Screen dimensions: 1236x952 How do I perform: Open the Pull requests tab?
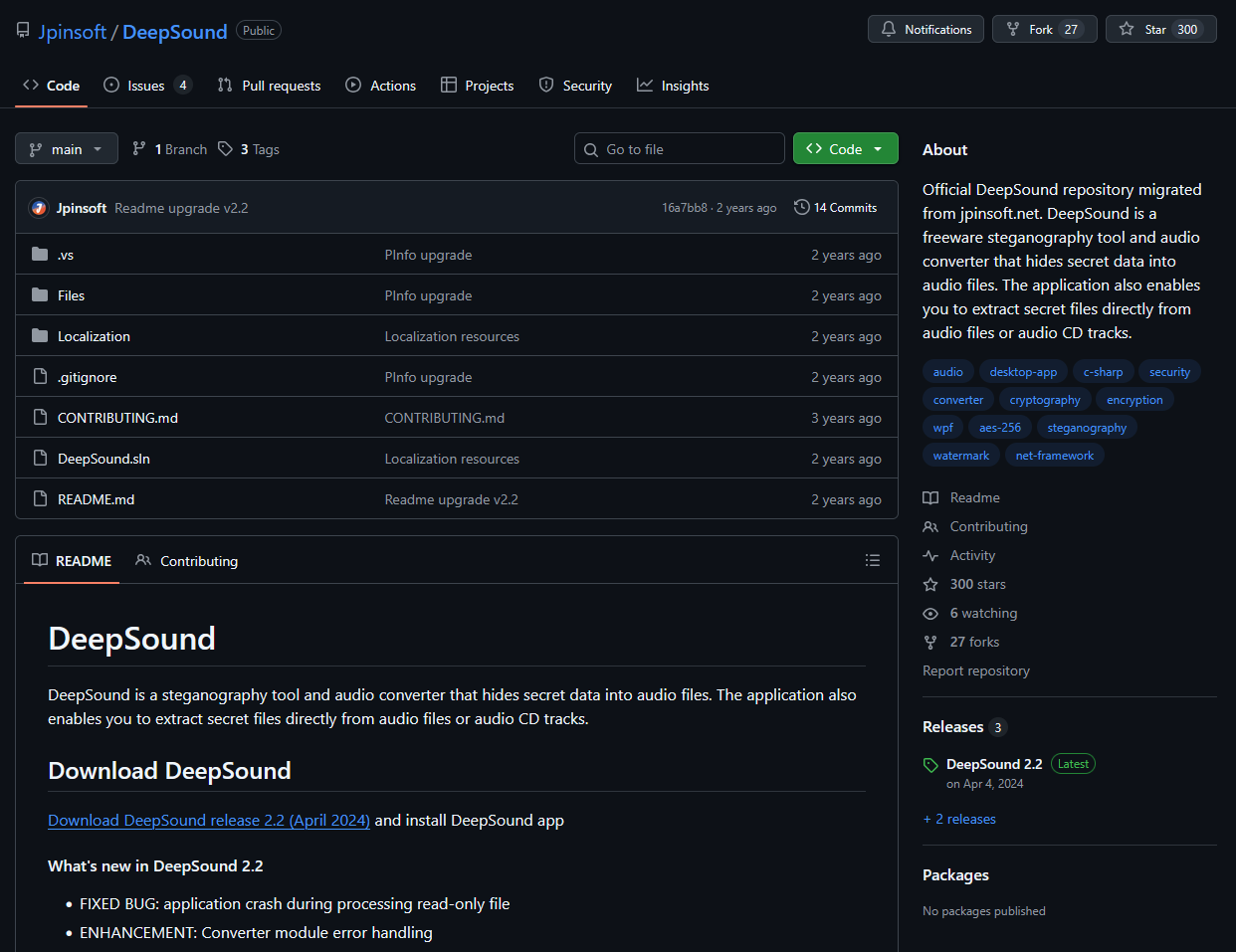tap(269, 86)
